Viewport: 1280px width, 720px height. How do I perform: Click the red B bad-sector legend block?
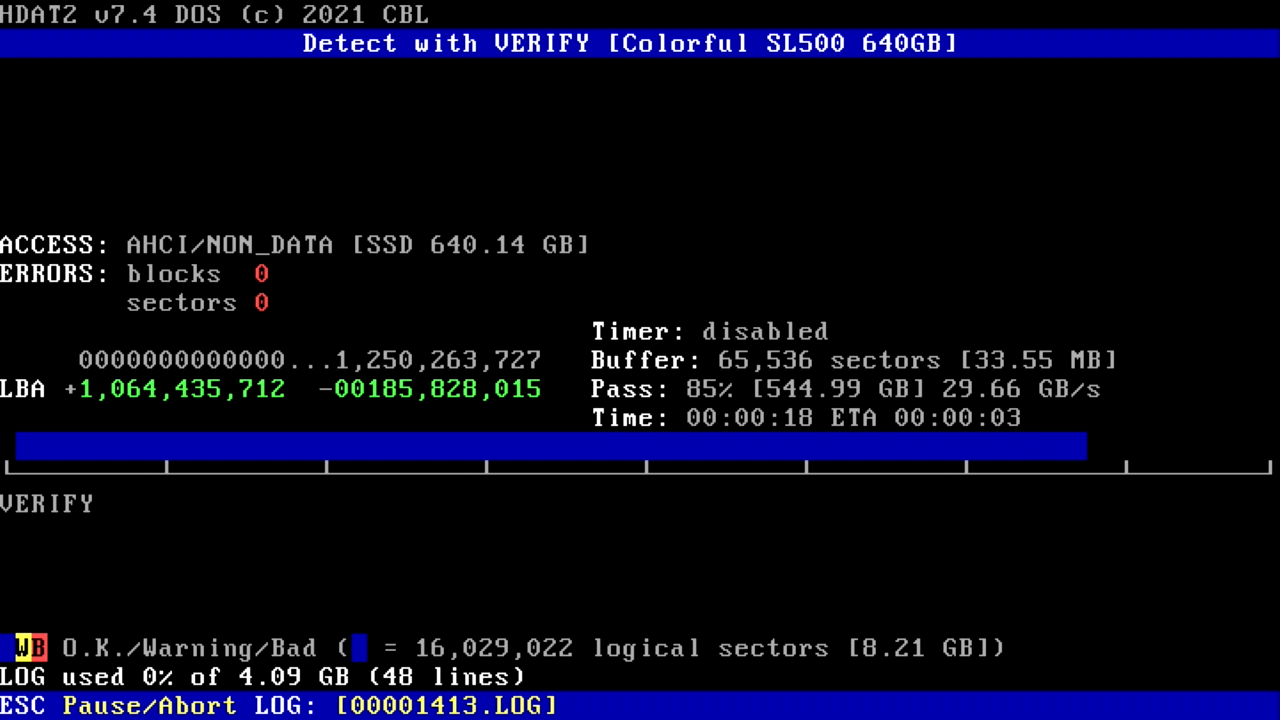coord(39,648)
